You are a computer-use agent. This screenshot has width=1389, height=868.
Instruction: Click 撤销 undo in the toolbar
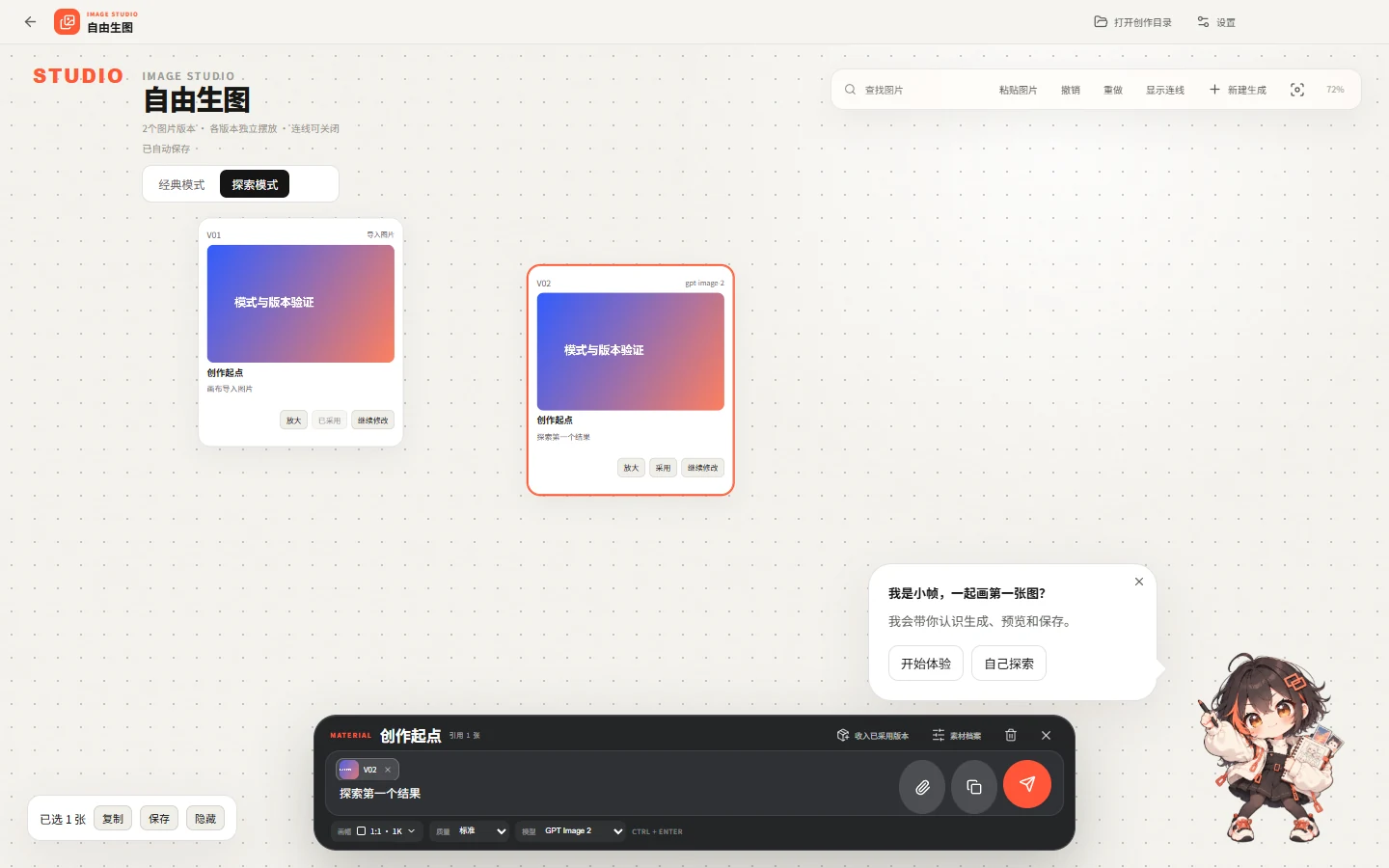tap(1071, 90)
